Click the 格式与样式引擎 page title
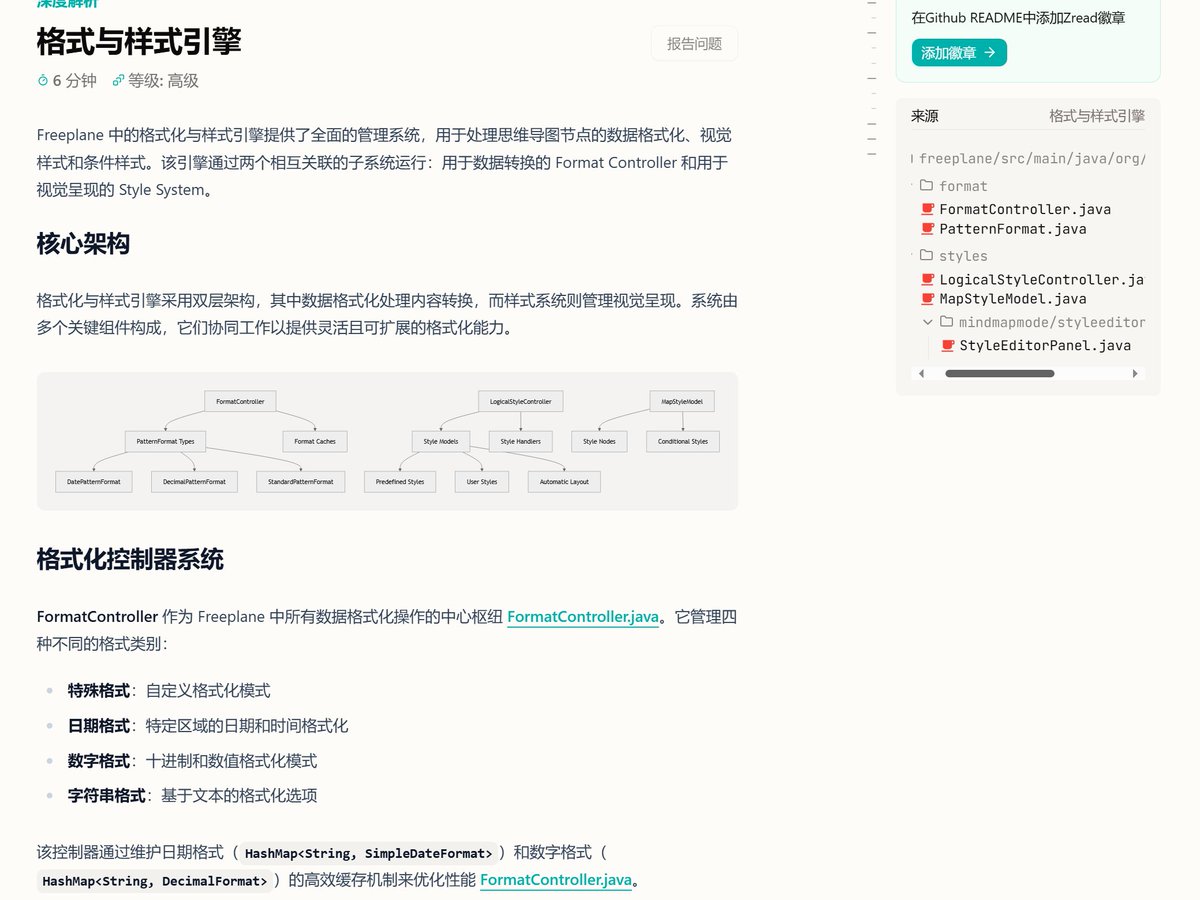Viewport: 1200px width, 900px height. pos(139,42)
